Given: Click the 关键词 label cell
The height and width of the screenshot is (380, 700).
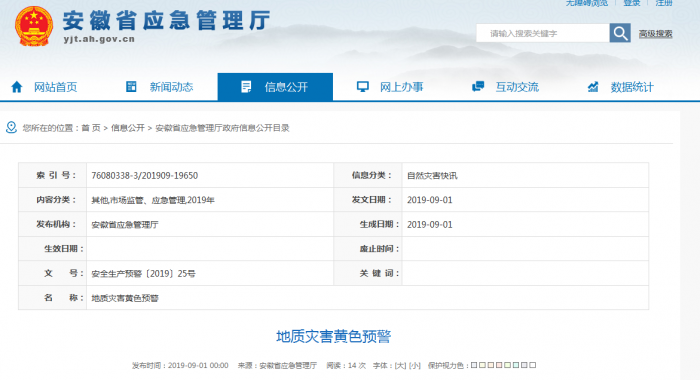Looking at the screenshot, I should click(368, 273).
